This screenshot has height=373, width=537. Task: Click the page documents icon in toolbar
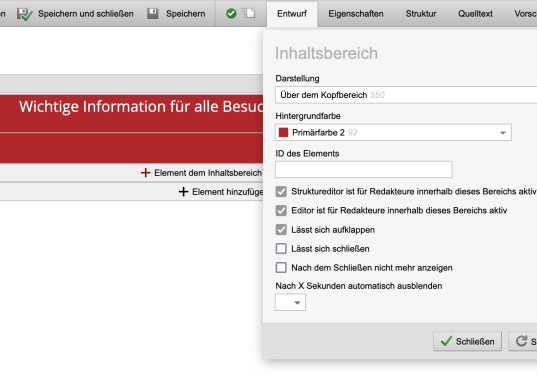(249, 13)
